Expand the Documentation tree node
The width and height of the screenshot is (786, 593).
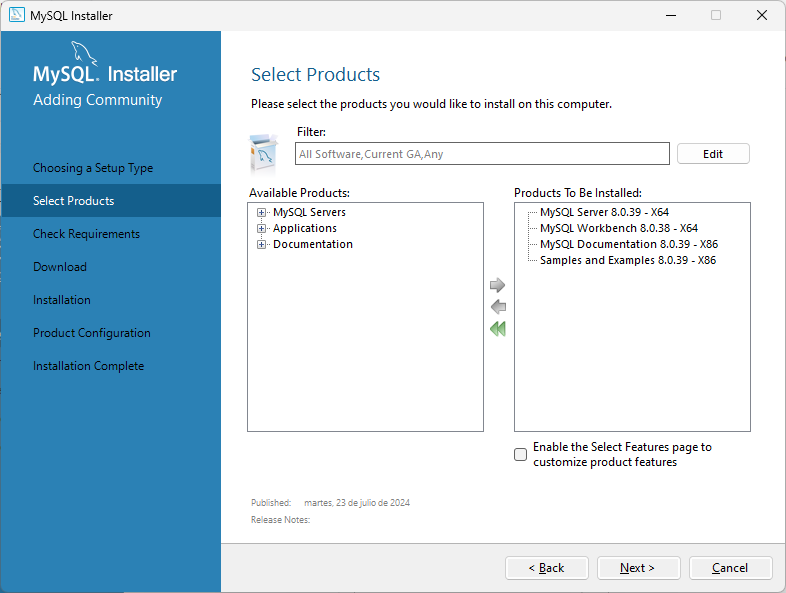click(x=261, y=245)
